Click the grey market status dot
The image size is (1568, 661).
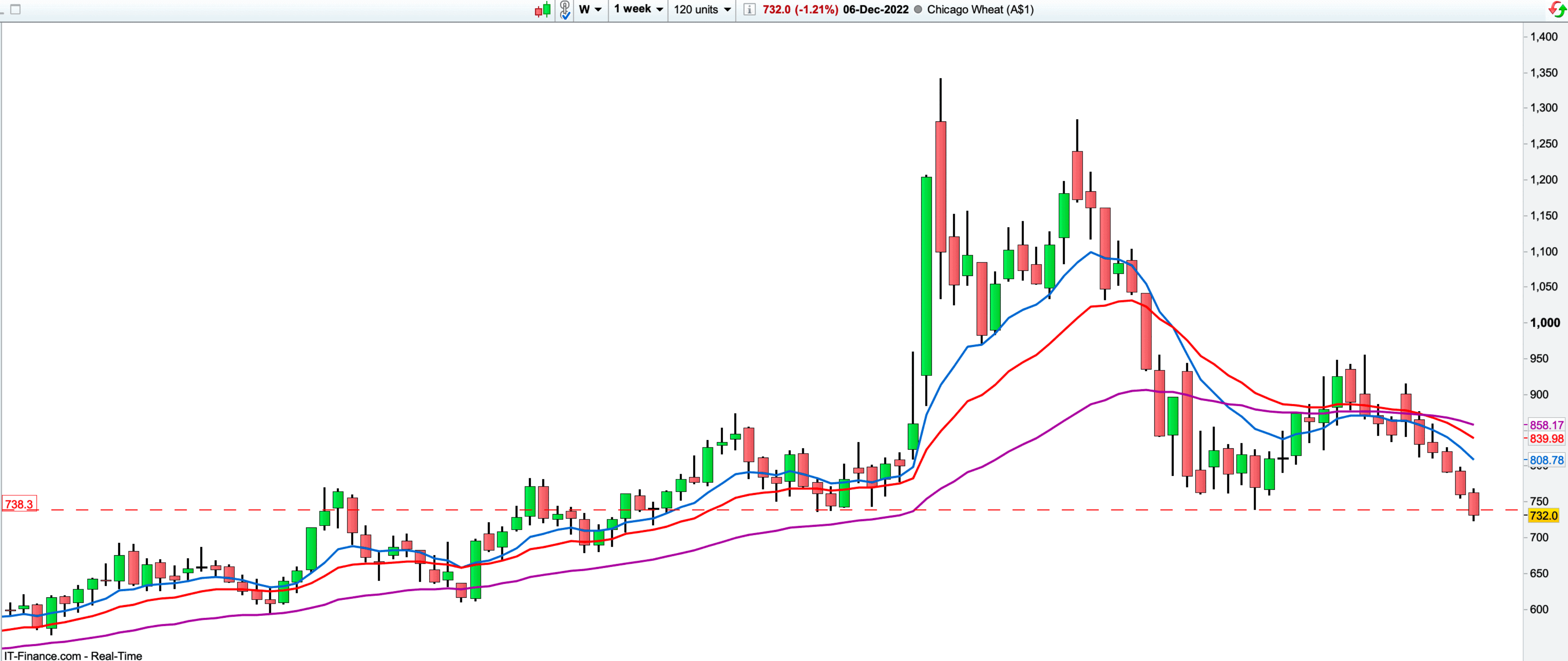[918, 10]
